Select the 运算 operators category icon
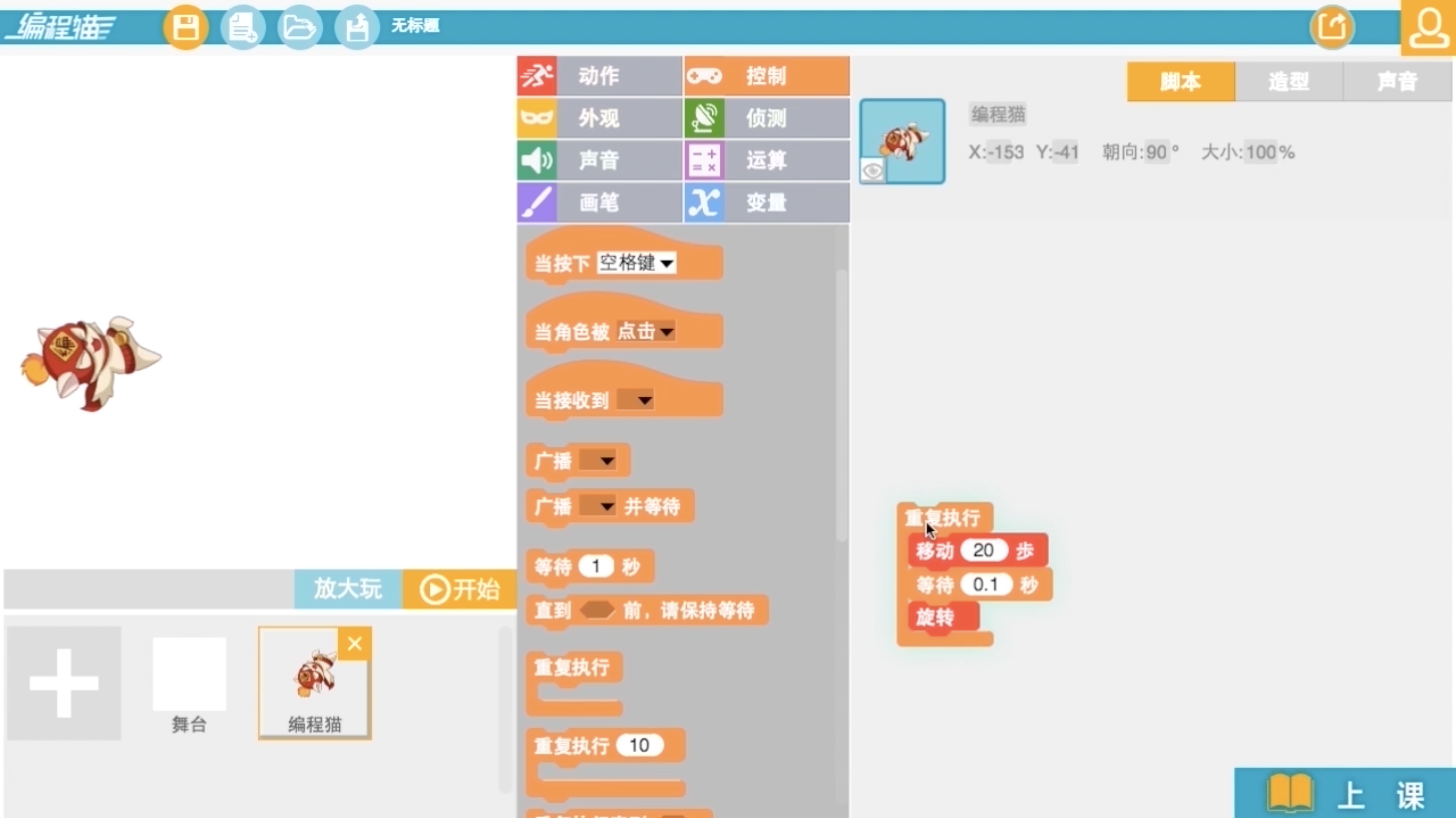1456x818 pixels. tap(704, 160)
